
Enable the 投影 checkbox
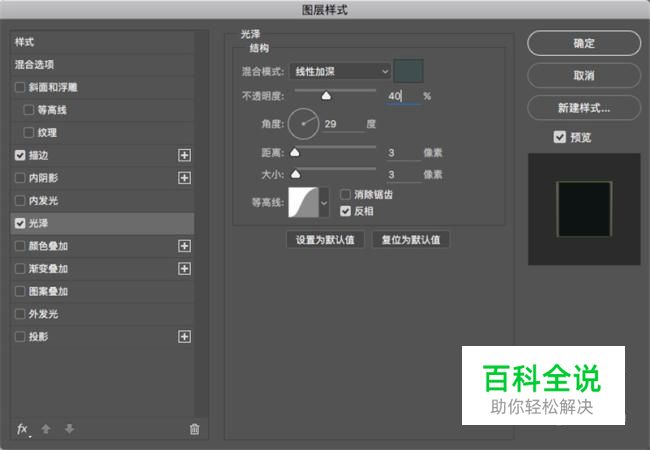pos(20,337)
